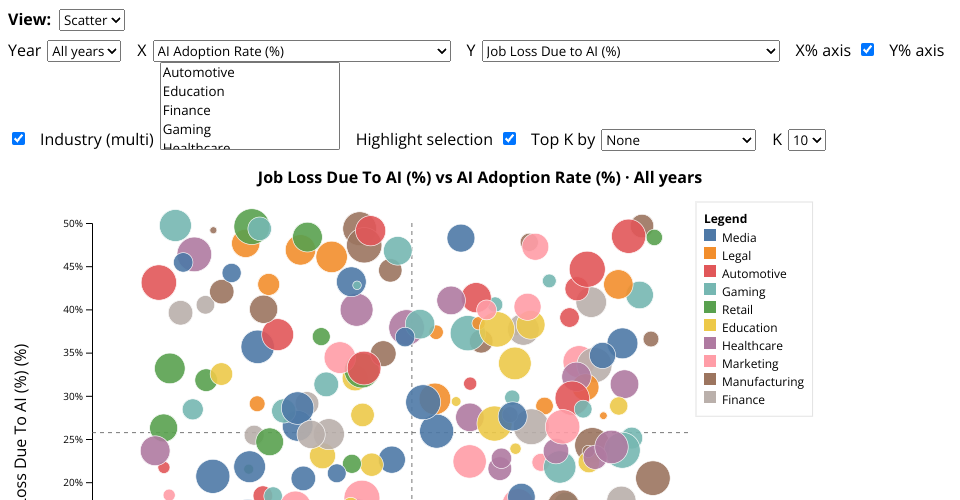Image resolution: width=960 pixels, height=500 pixels.
Task: Open the K value dropdown showing 10
Action: click(806, 140)
